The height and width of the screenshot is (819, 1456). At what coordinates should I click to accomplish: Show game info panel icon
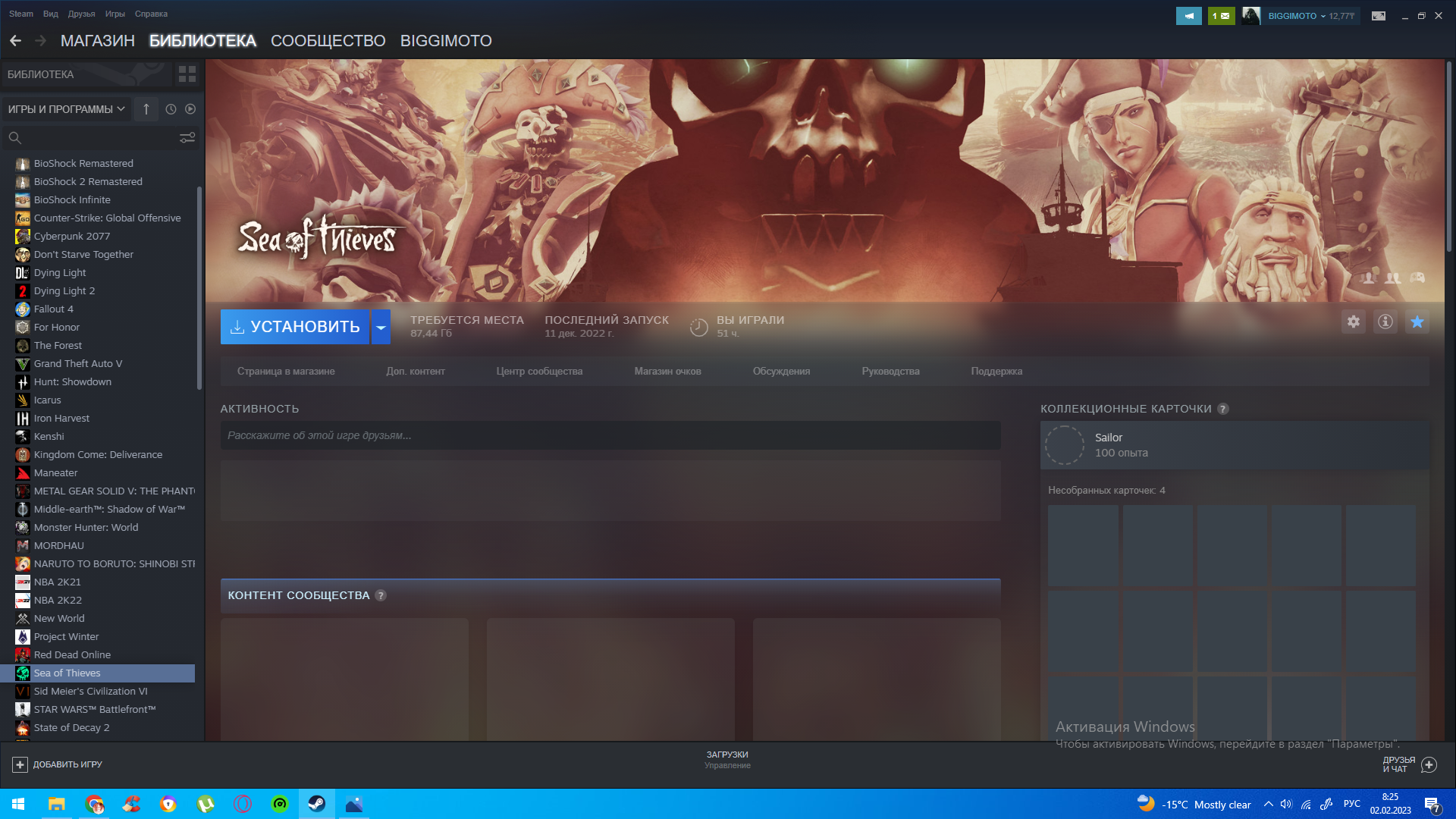click(1385, 322)
